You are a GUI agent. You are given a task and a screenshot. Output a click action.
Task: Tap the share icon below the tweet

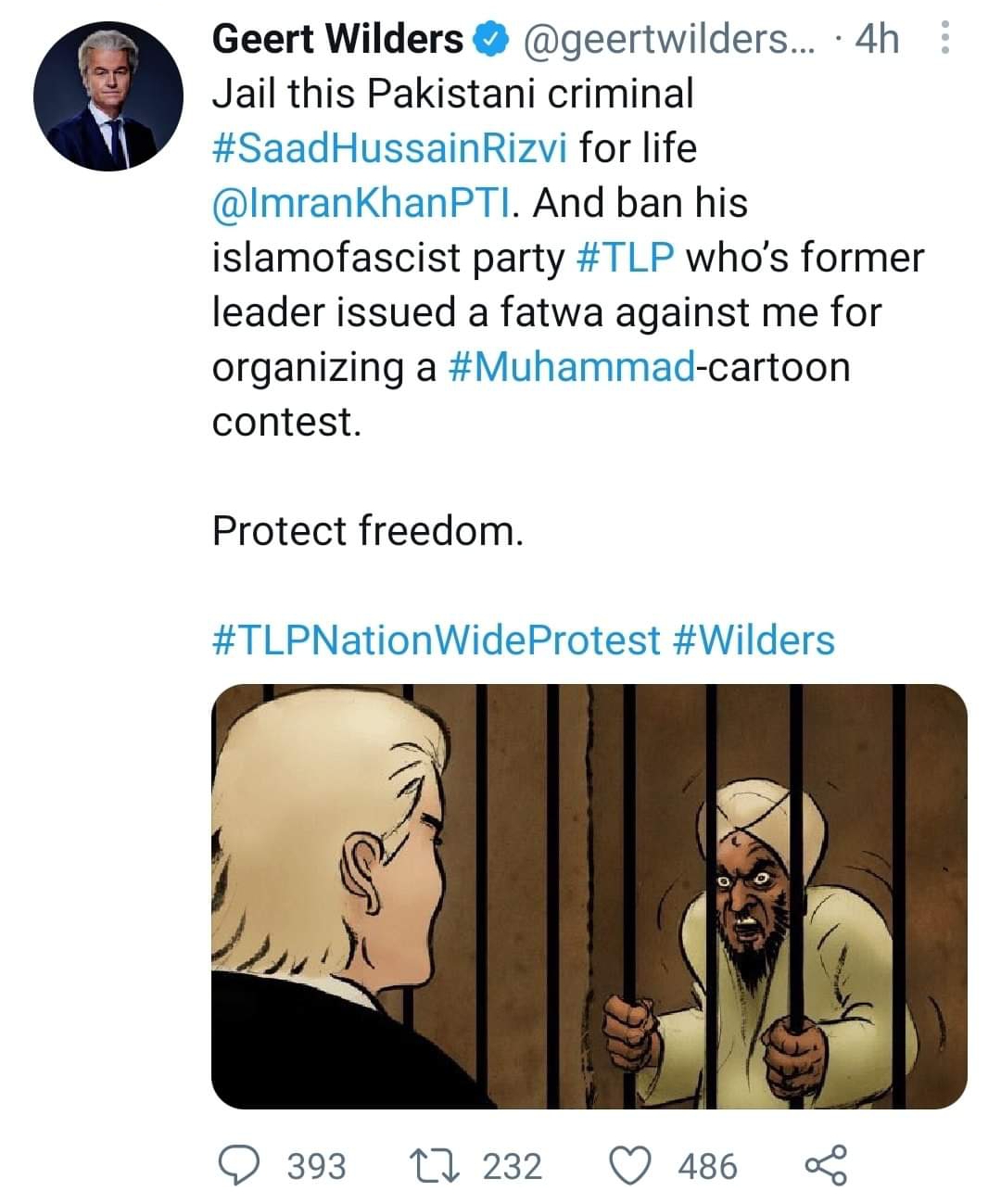pyautogui.click(x=825, y=1165)
